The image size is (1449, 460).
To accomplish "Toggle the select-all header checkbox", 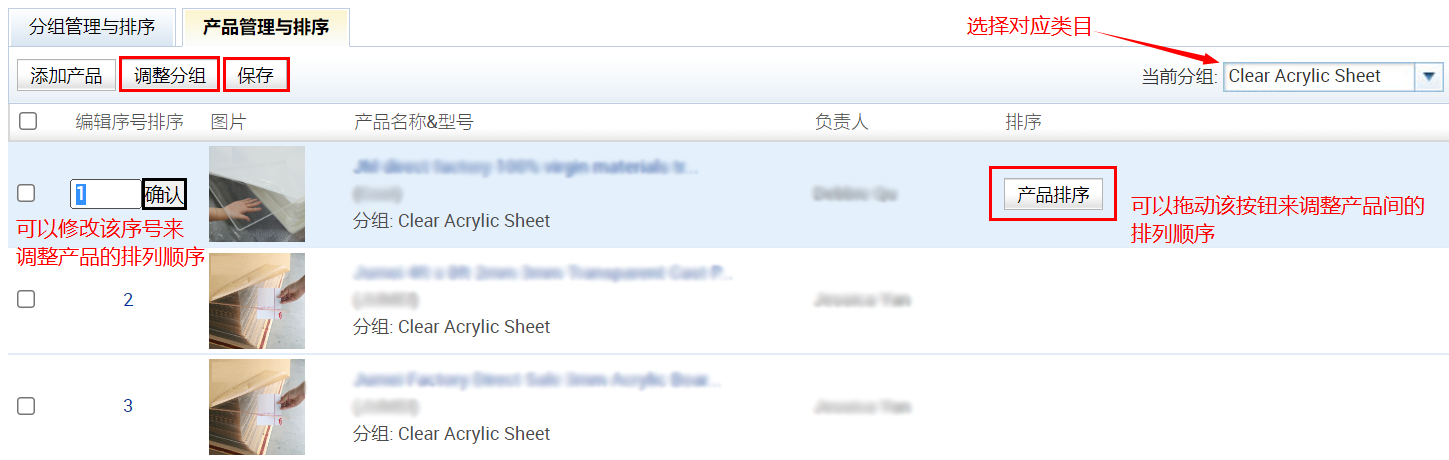I will tap(28, 121).
